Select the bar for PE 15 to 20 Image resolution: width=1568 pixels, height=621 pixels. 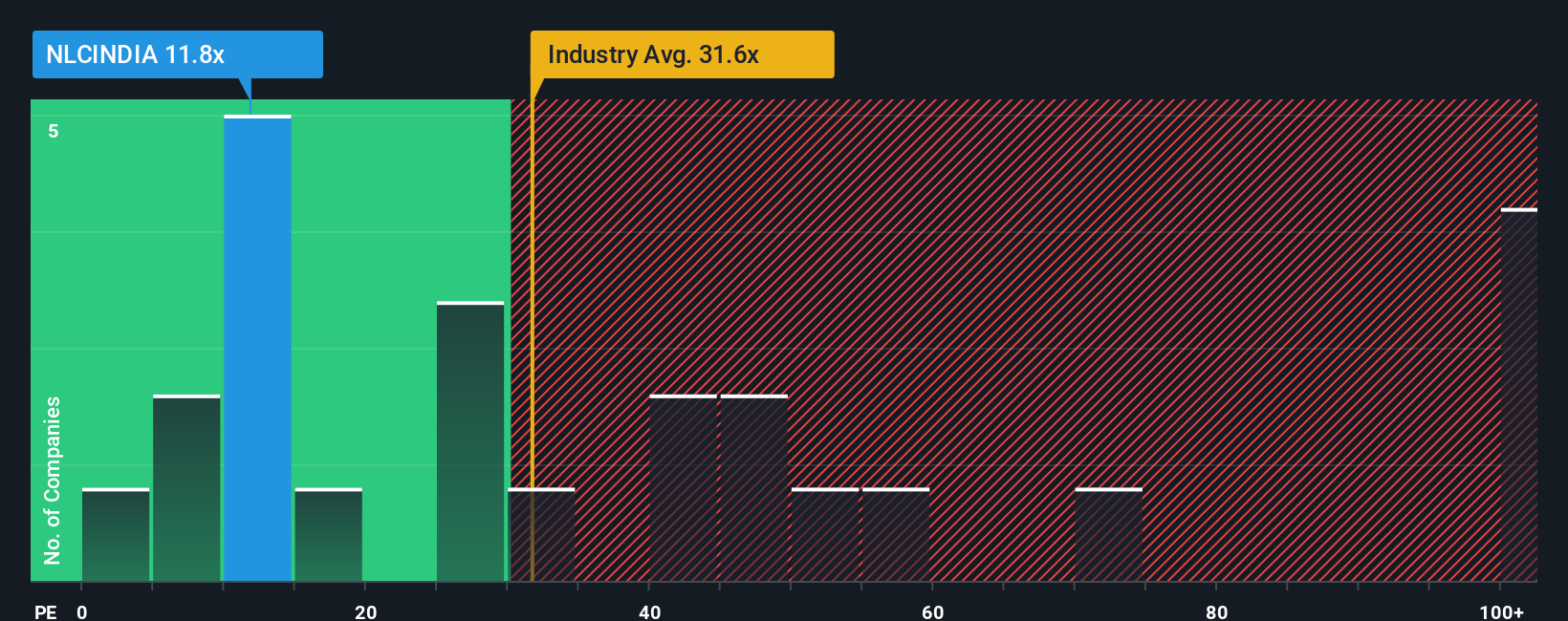pyautogui.click(x=329, y=534)
